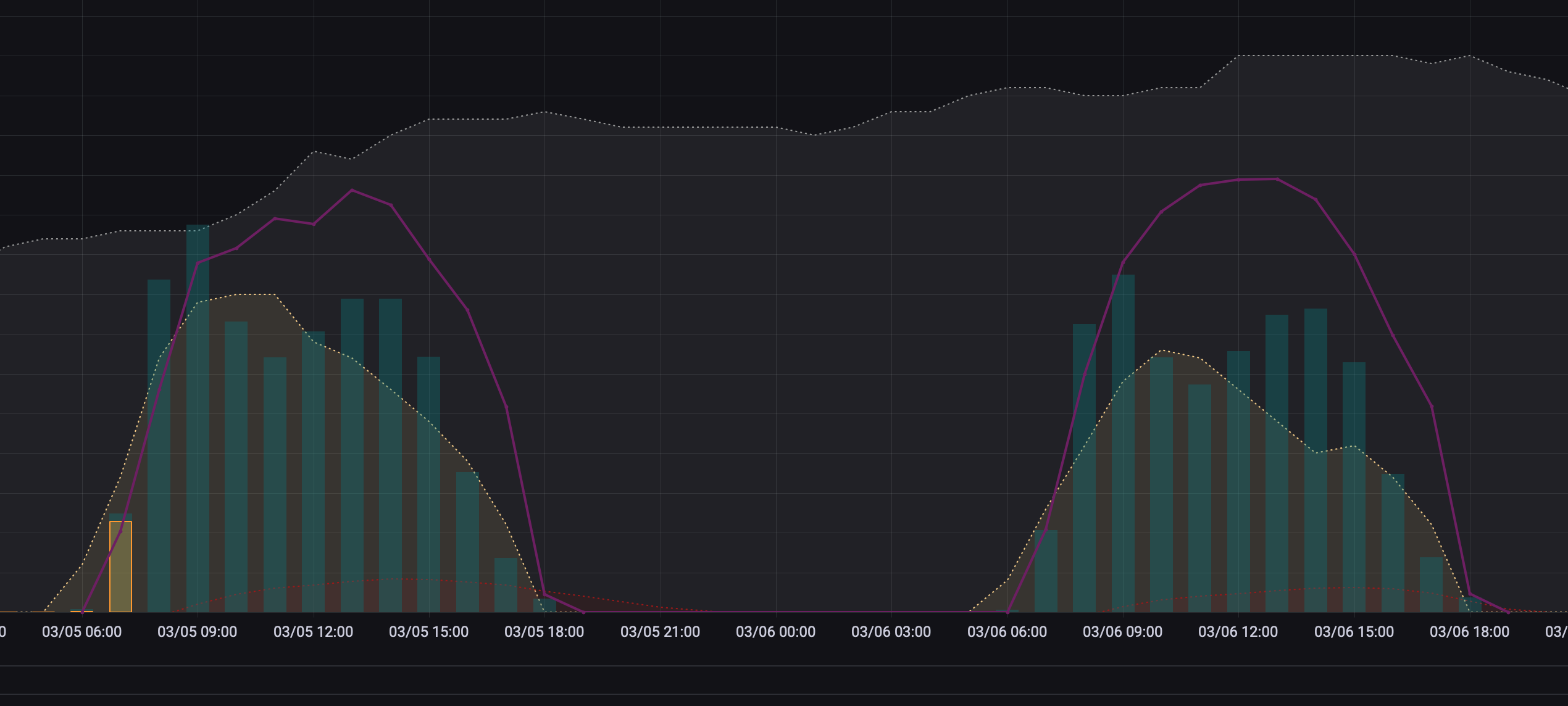1568x706 pixels.
Task: Click the gray dotted line bump at 03/05 12:00
Action: (314, 151)
